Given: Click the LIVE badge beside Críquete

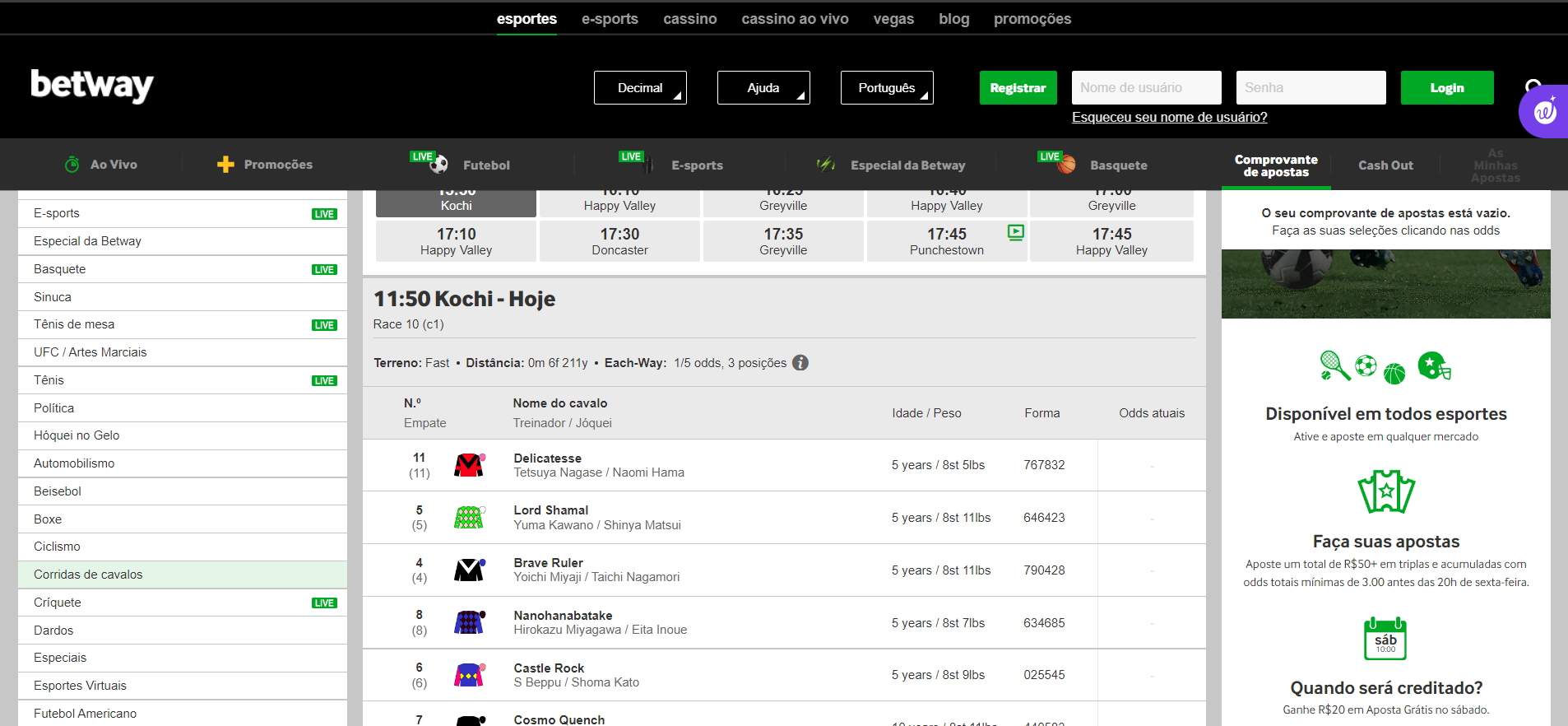Looking at the screenshot, I should 324,603.
